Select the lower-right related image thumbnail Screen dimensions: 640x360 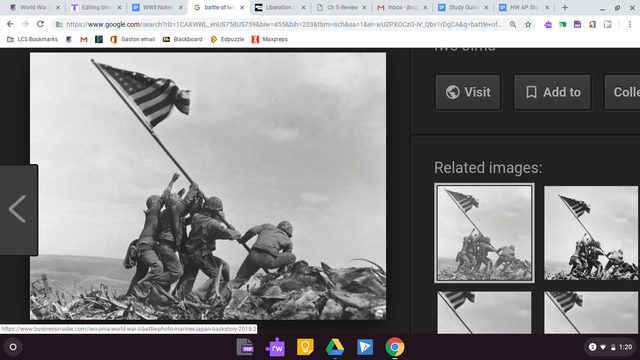tap(591, 313)
